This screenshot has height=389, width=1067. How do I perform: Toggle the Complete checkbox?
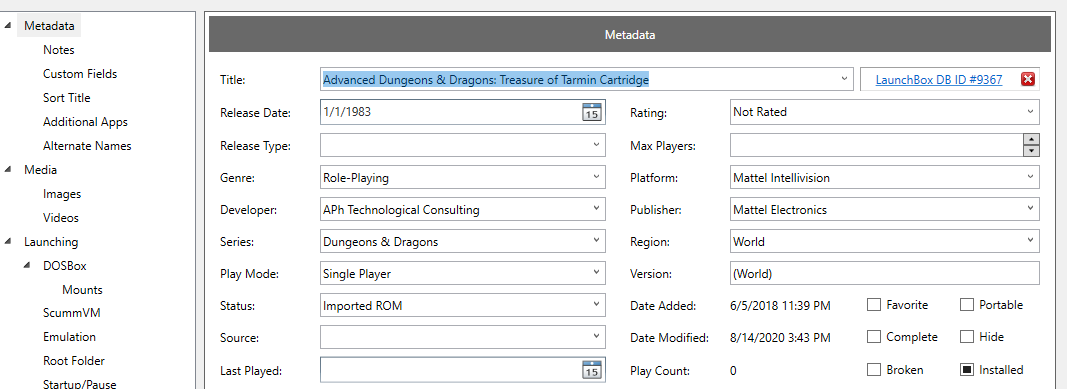874,337
